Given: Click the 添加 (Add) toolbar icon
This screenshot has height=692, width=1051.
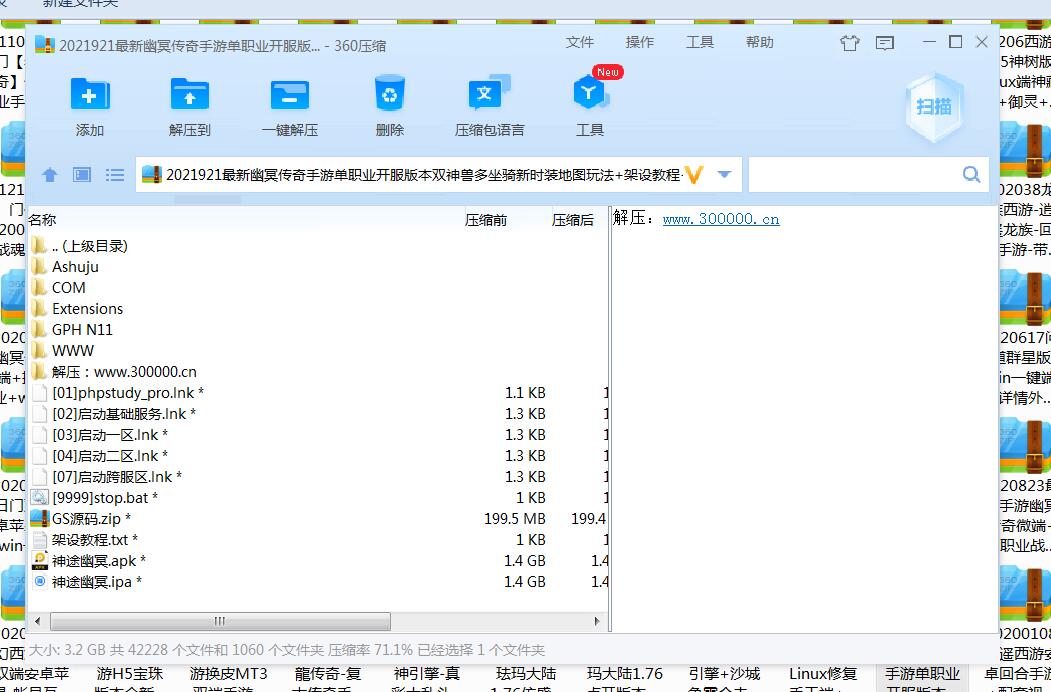Looking at the screenshot, I should (x=90, y=96).
